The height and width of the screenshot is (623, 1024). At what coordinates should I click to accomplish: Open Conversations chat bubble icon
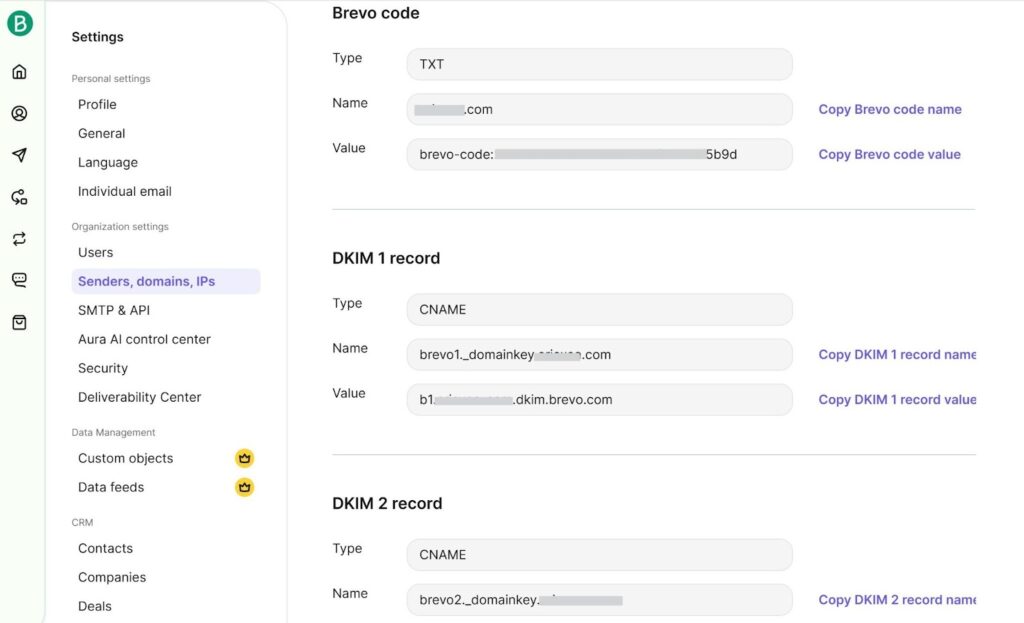pos(19,281)
